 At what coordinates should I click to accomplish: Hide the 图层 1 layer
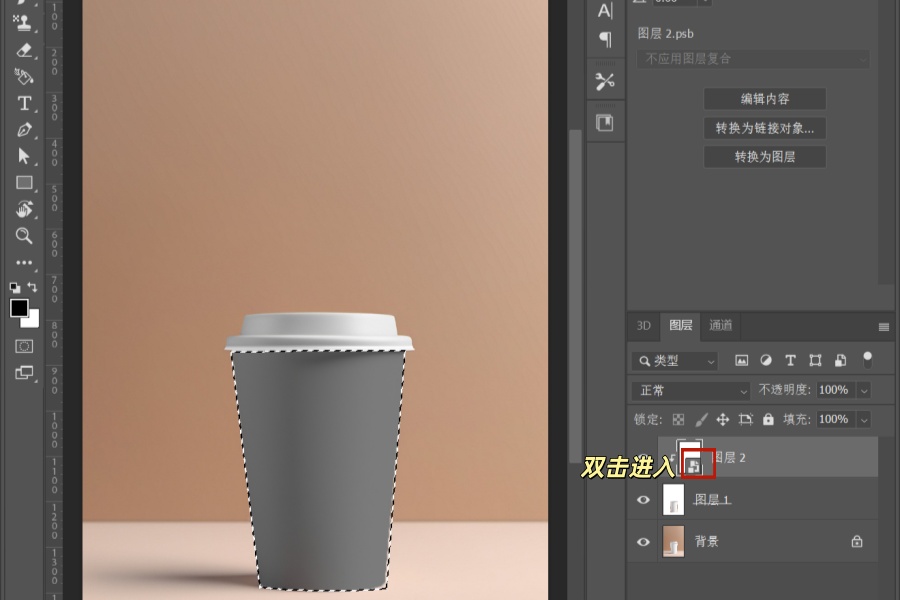click(643, 500)
